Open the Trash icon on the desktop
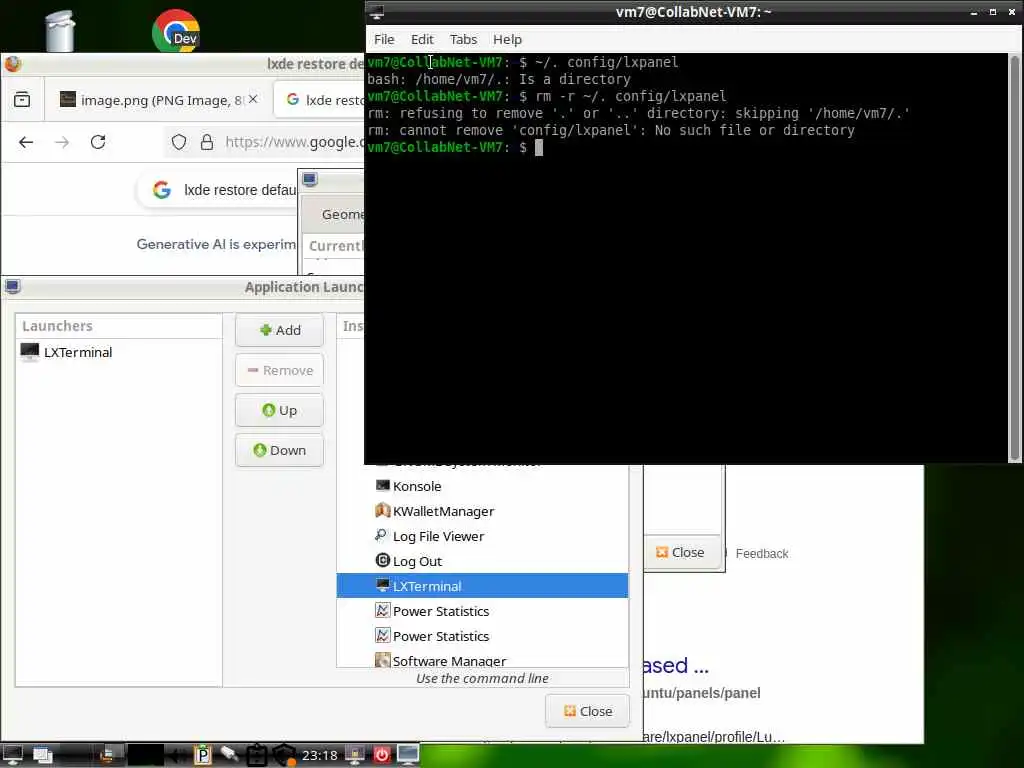This screenshot has height=768, width=1024. point(60,30)
